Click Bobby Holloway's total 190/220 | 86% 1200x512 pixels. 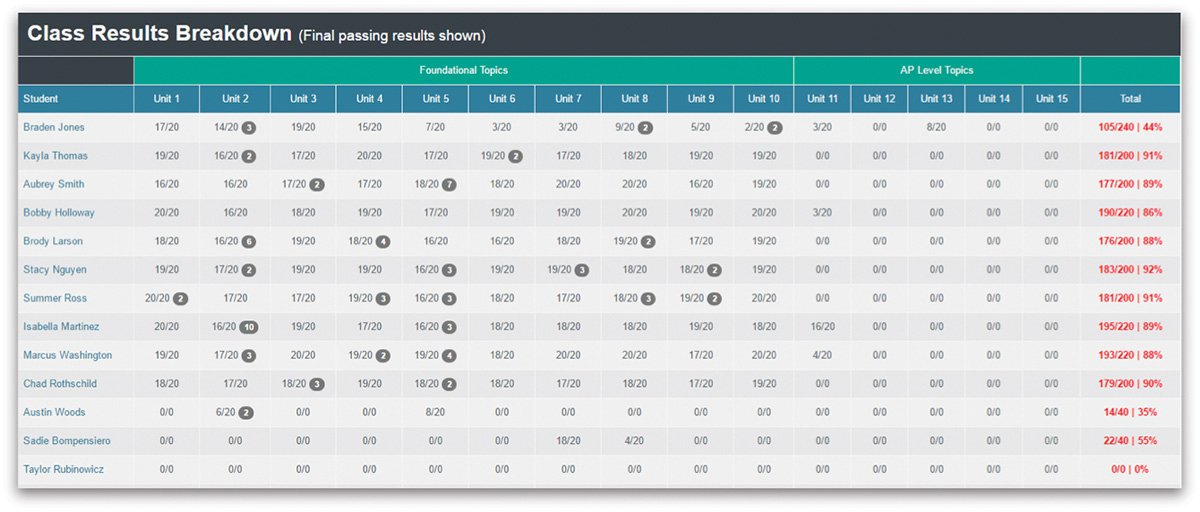(x=1131, y=213)
